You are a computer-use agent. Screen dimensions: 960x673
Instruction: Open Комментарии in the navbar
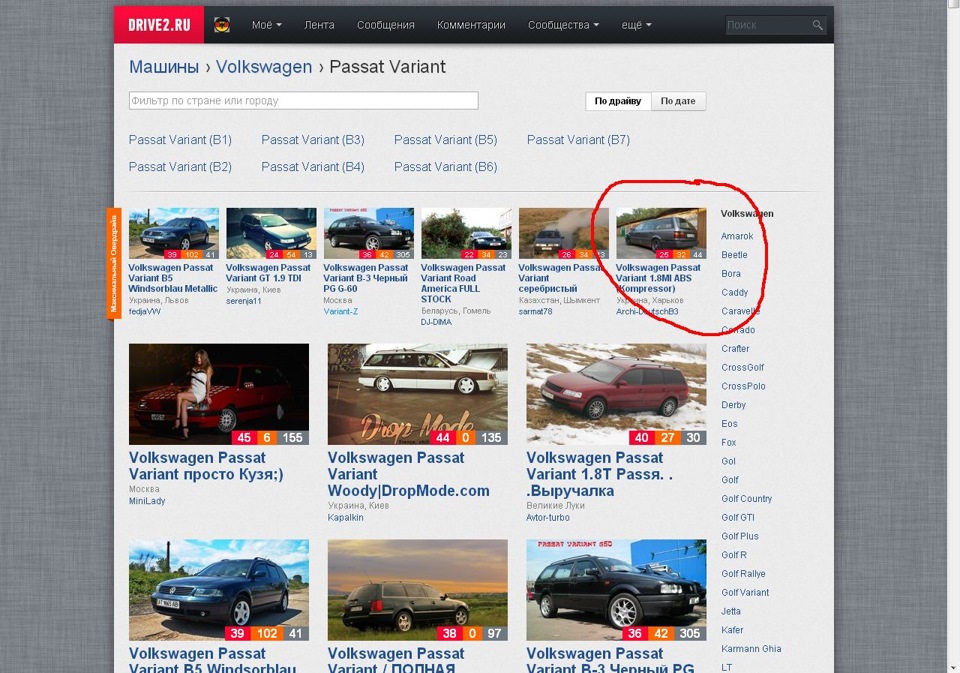471,25
